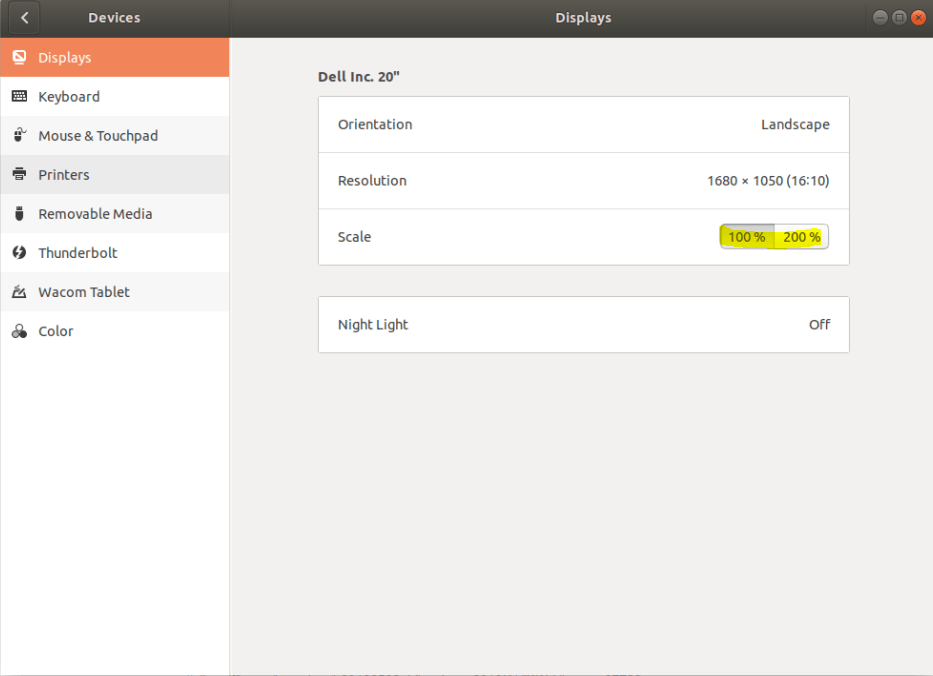Open the Color settings icon
933x676 pixels.
pyautogui.click(x=18, y=330)
